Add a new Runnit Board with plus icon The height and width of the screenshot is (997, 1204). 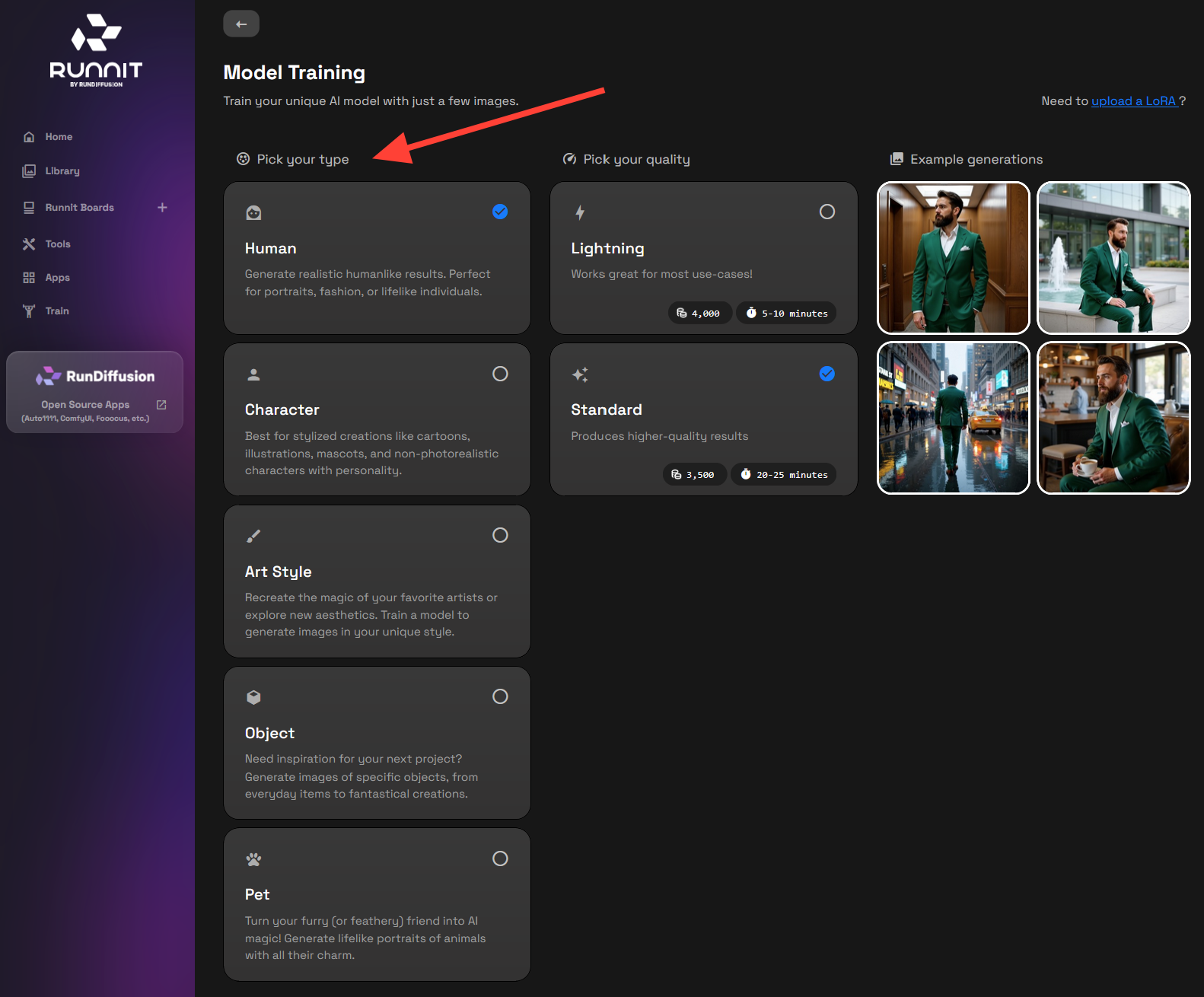[x=162, y=207]
